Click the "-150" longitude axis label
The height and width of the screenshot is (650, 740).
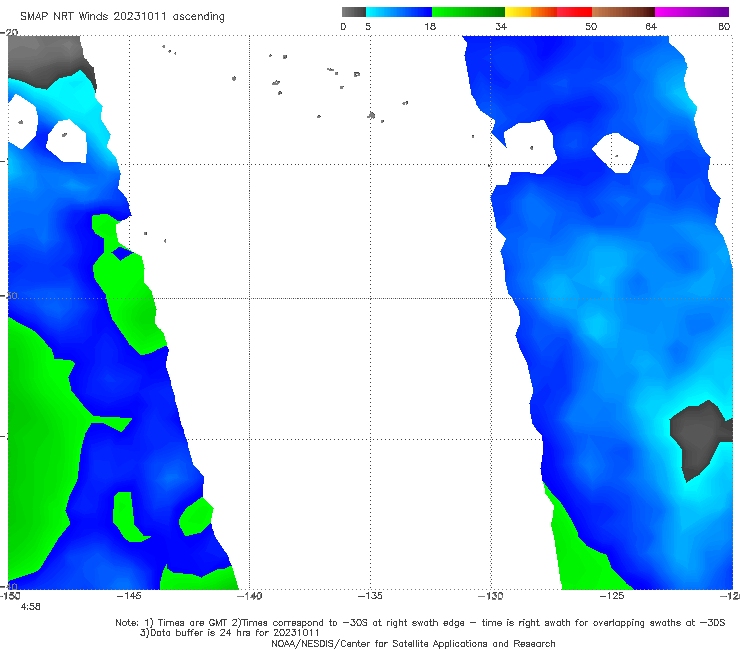pyautogui.click(x=10, y=596)
